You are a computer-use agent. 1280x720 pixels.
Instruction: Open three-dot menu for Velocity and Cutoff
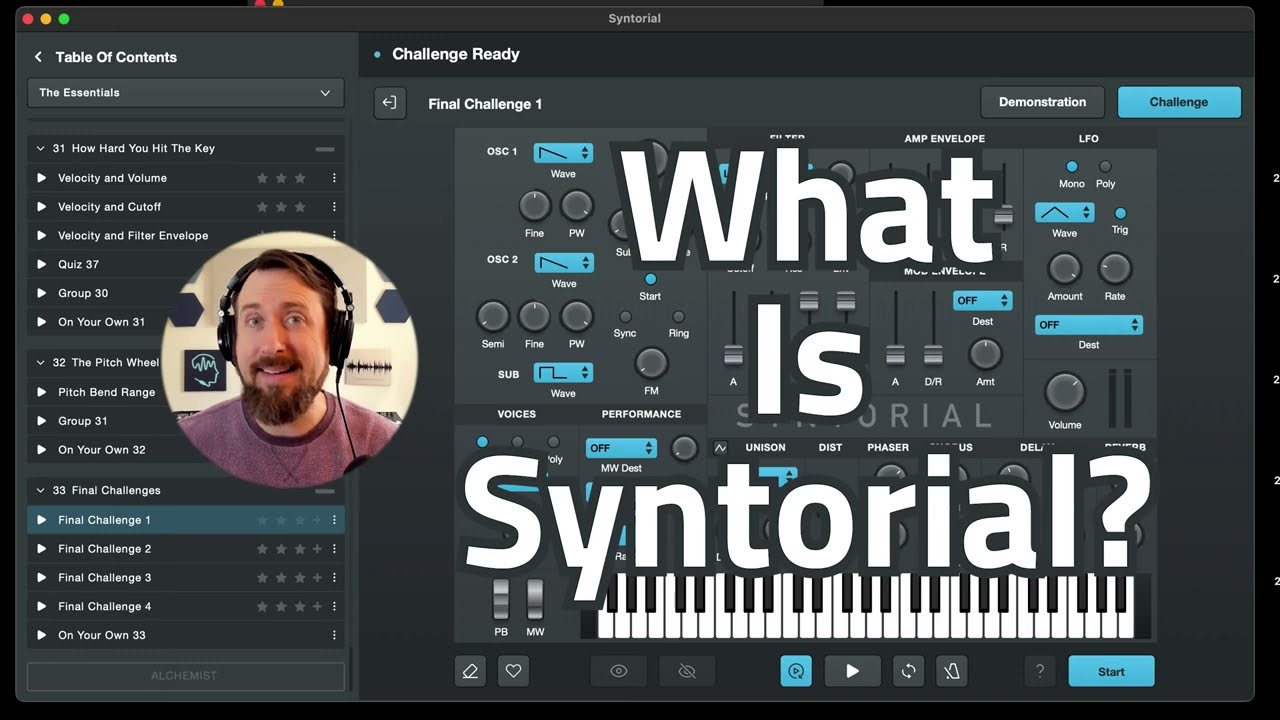334,207
